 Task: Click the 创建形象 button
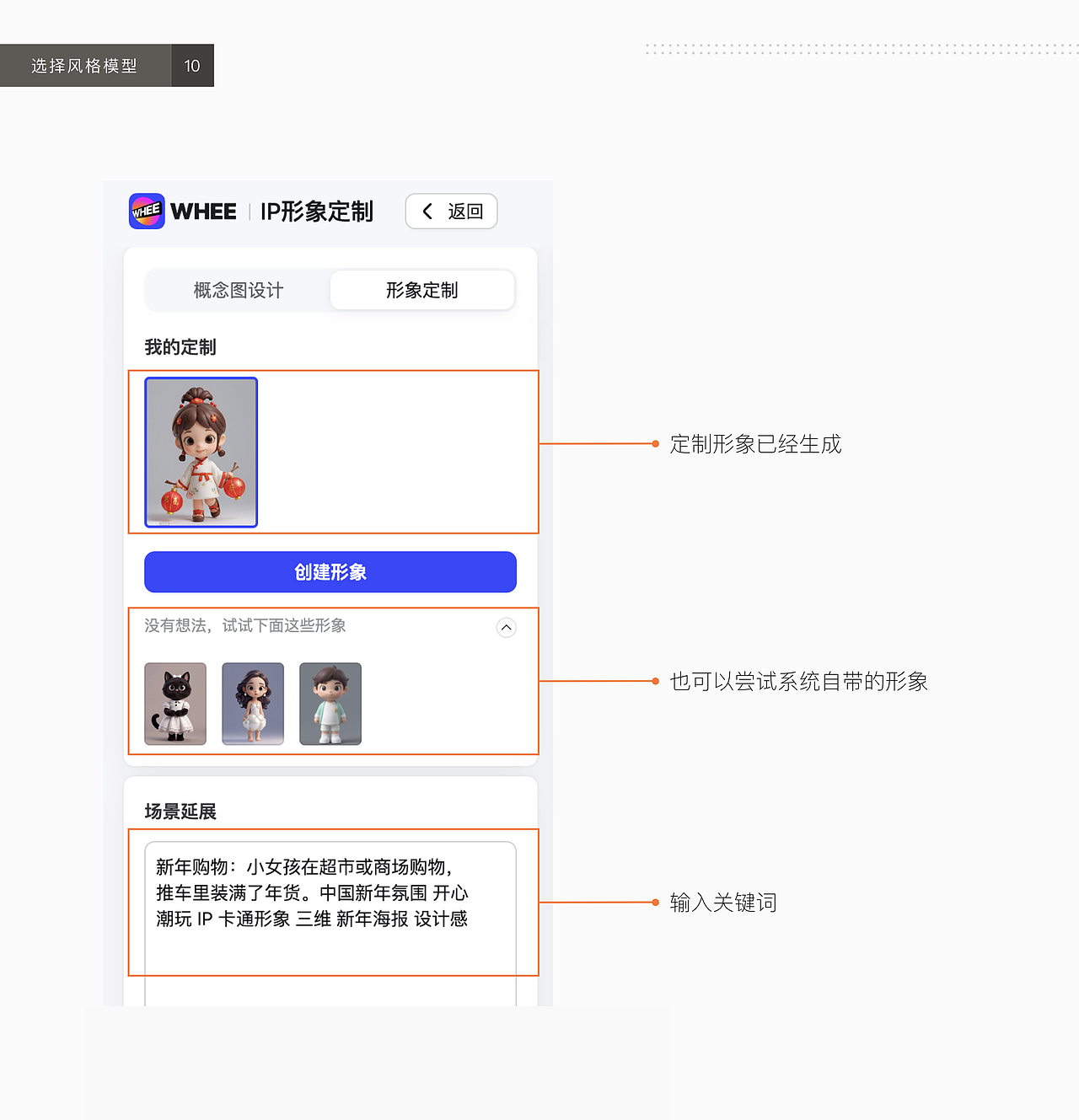tap(330, 571)
